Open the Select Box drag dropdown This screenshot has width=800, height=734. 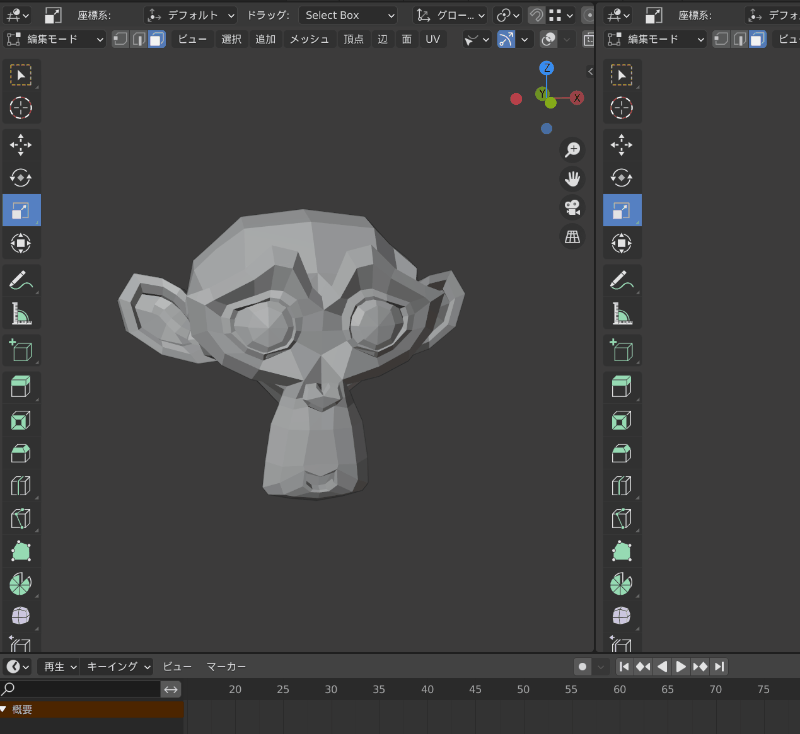pyautogui.click(x=348, y=15)
